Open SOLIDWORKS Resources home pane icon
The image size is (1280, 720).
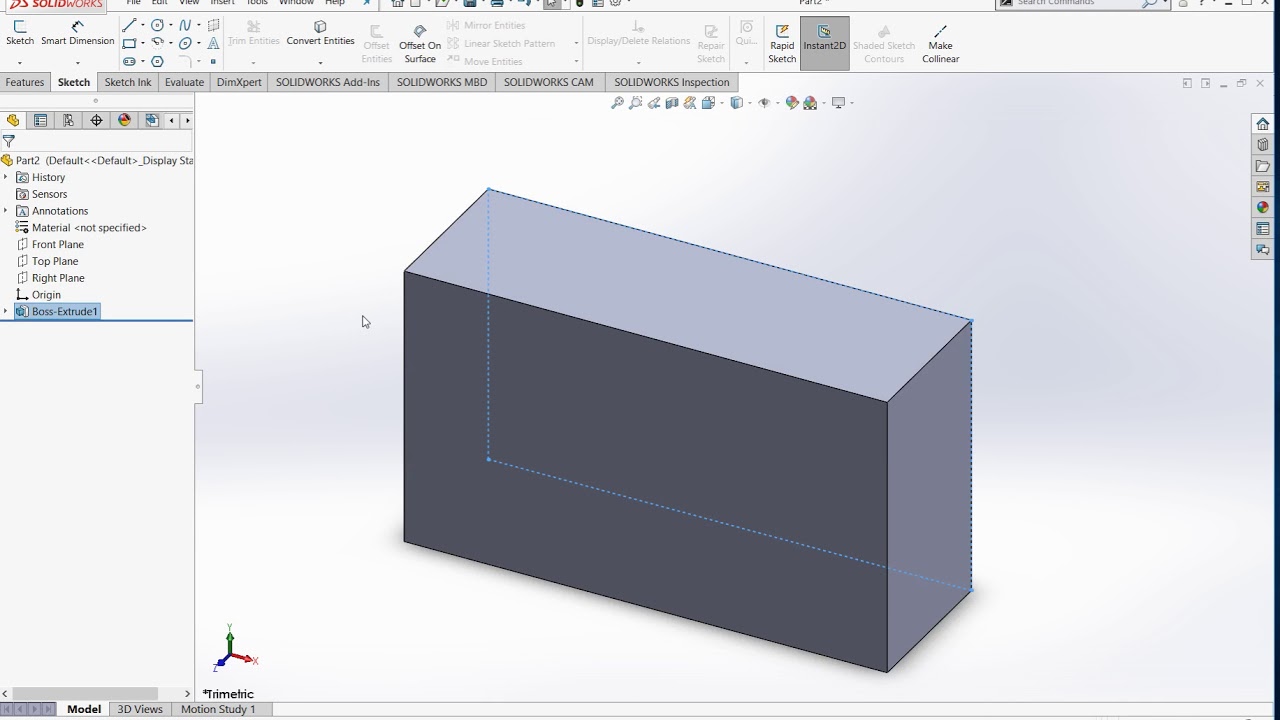pyautogui.click(x=1262, y=124)
